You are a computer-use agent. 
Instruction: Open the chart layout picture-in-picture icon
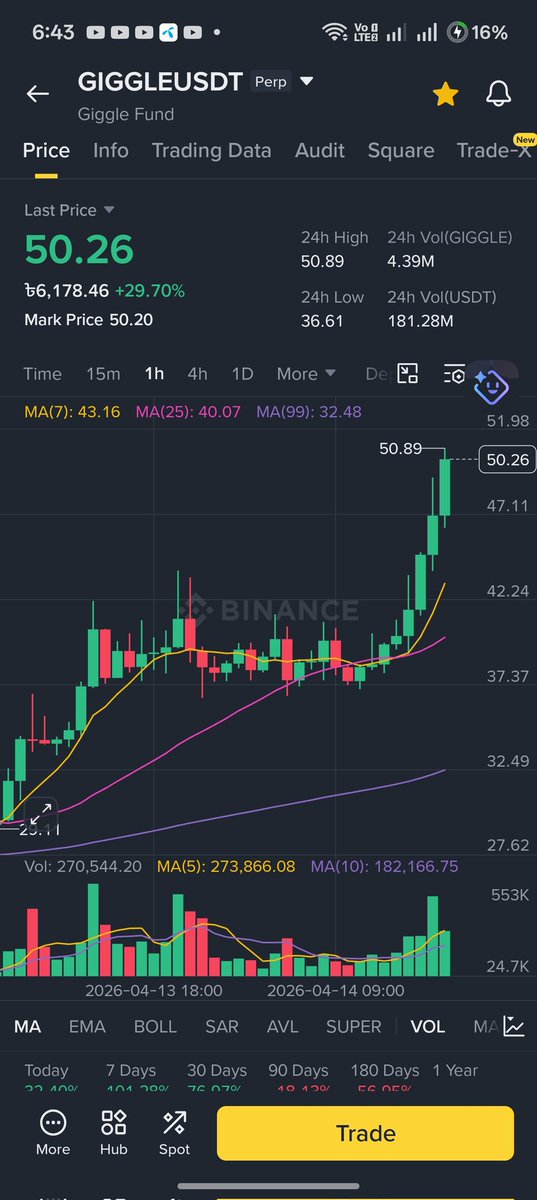tap(407, 374)
